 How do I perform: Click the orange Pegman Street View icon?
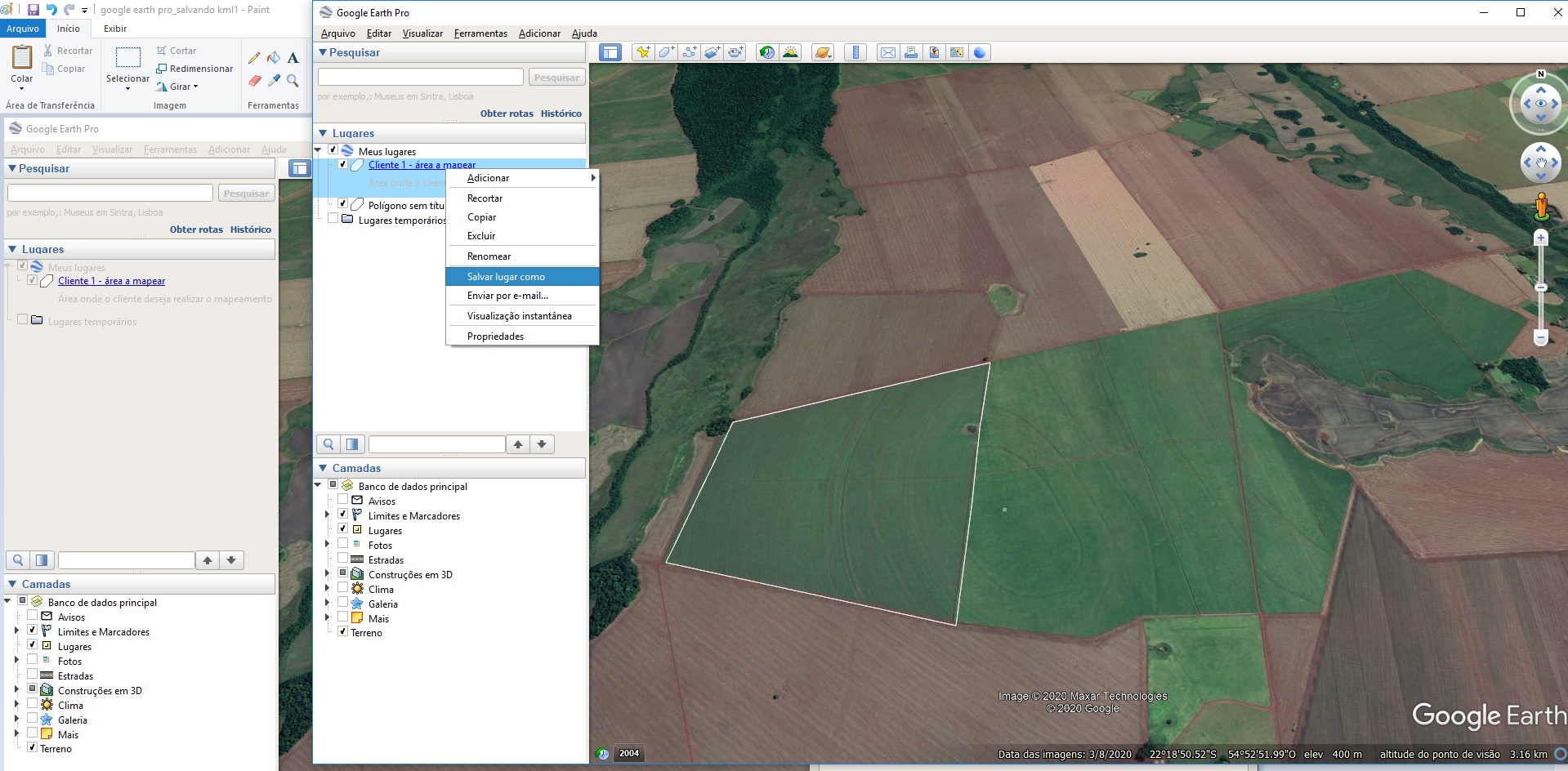pyautogui.click(x=1541, y=206)
